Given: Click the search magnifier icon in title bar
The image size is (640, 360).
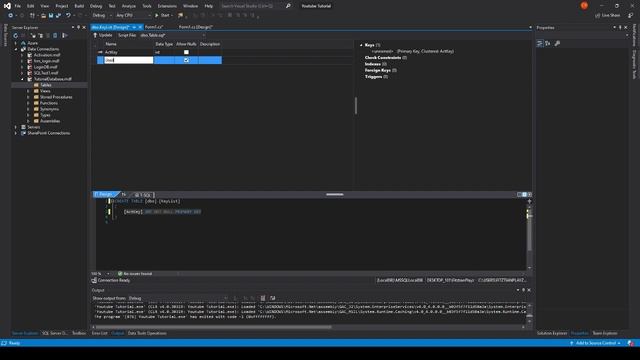Looking at the screenshot, I should coord(288,6).
